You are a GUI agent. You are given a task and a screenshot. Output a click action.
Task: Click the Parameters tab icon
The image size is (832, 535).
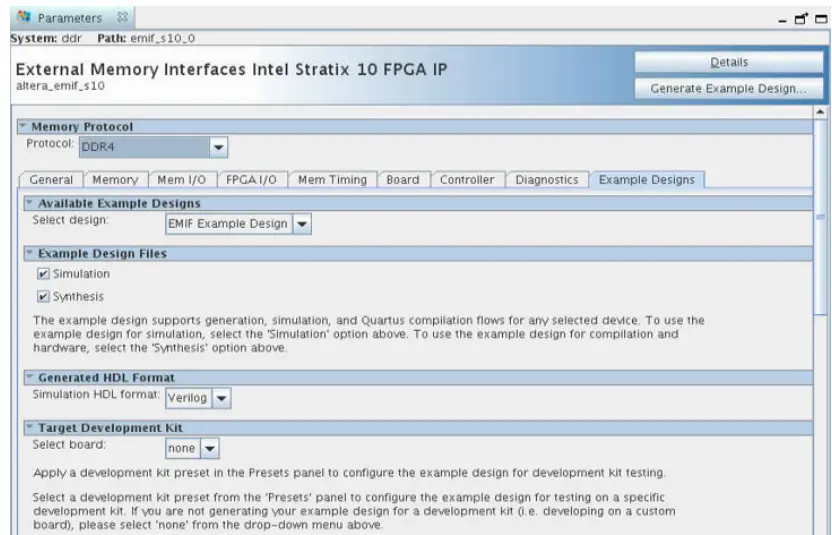pos(24,17)
